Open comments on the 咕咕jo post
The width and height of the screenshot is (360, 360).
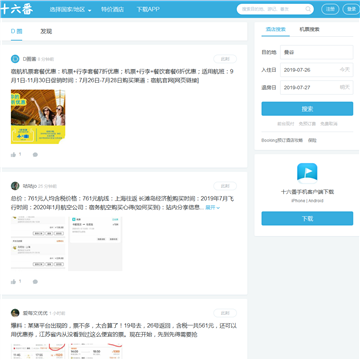35,282
